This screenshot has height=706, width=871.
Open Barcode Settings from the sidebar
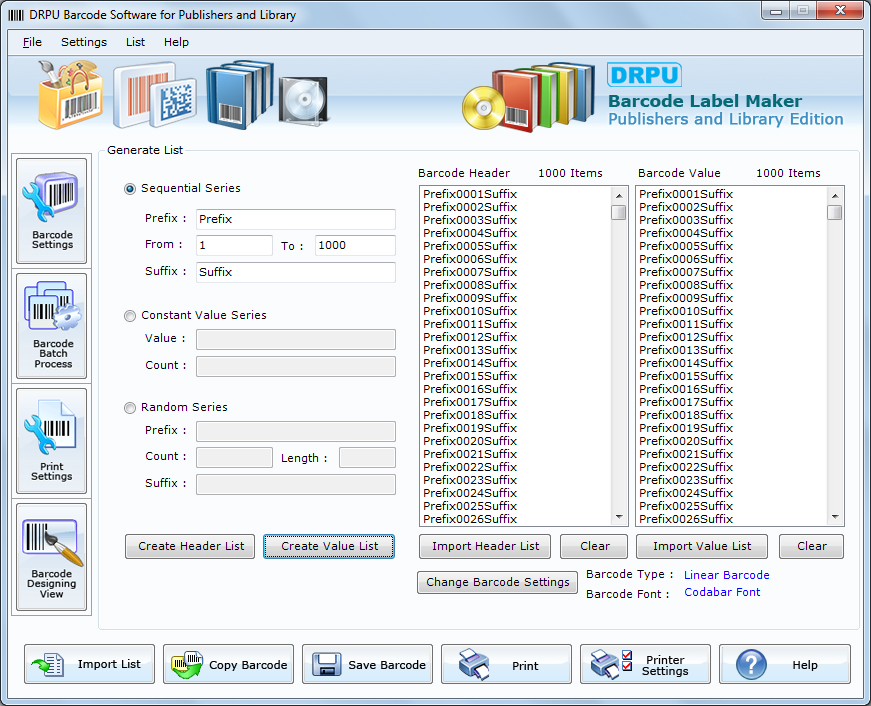coord(52,211)
